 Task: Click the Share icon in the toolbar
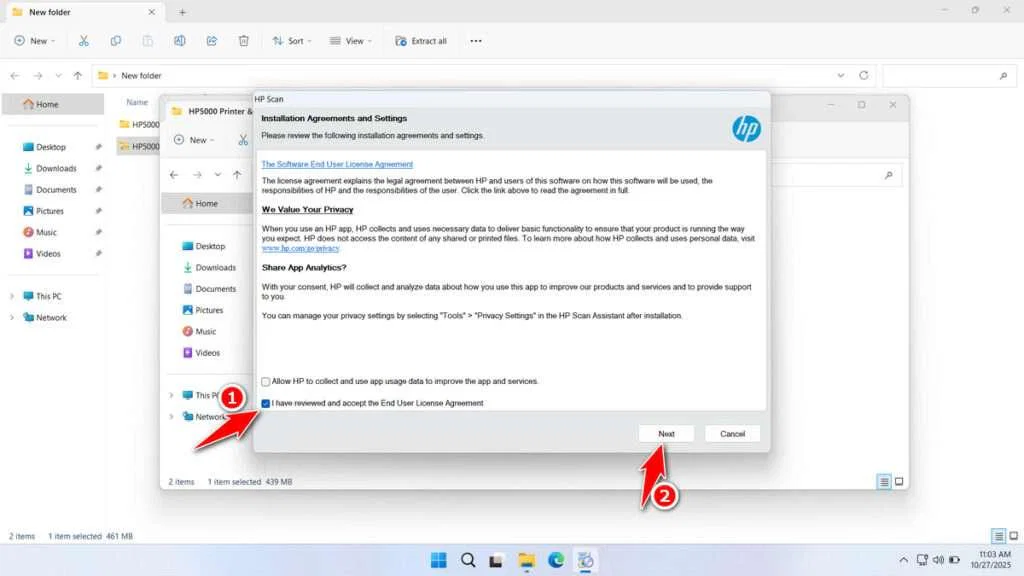(x=212, y=41)
